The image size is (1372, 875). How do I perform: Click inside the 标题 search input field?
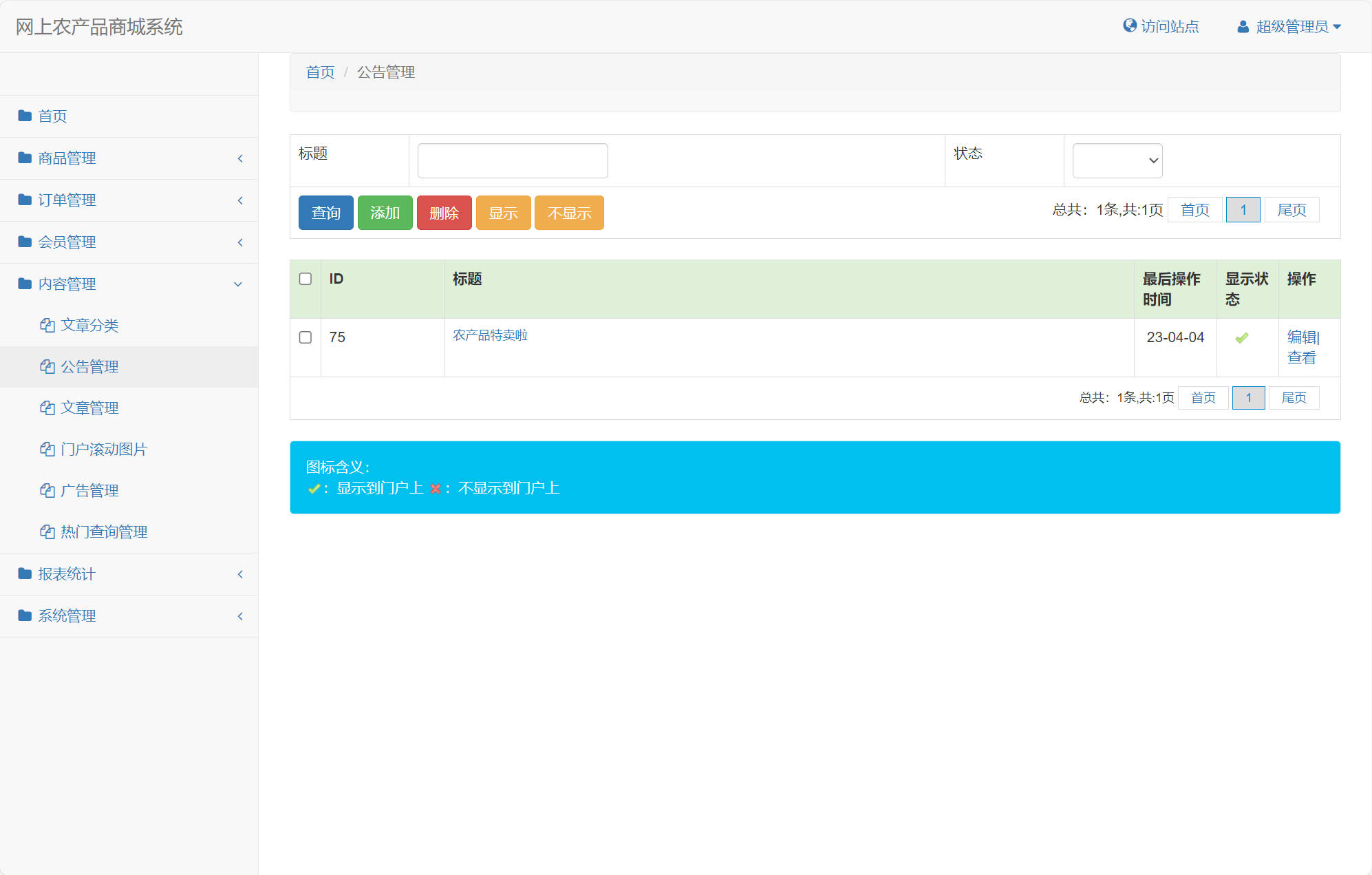coord(512,160)
